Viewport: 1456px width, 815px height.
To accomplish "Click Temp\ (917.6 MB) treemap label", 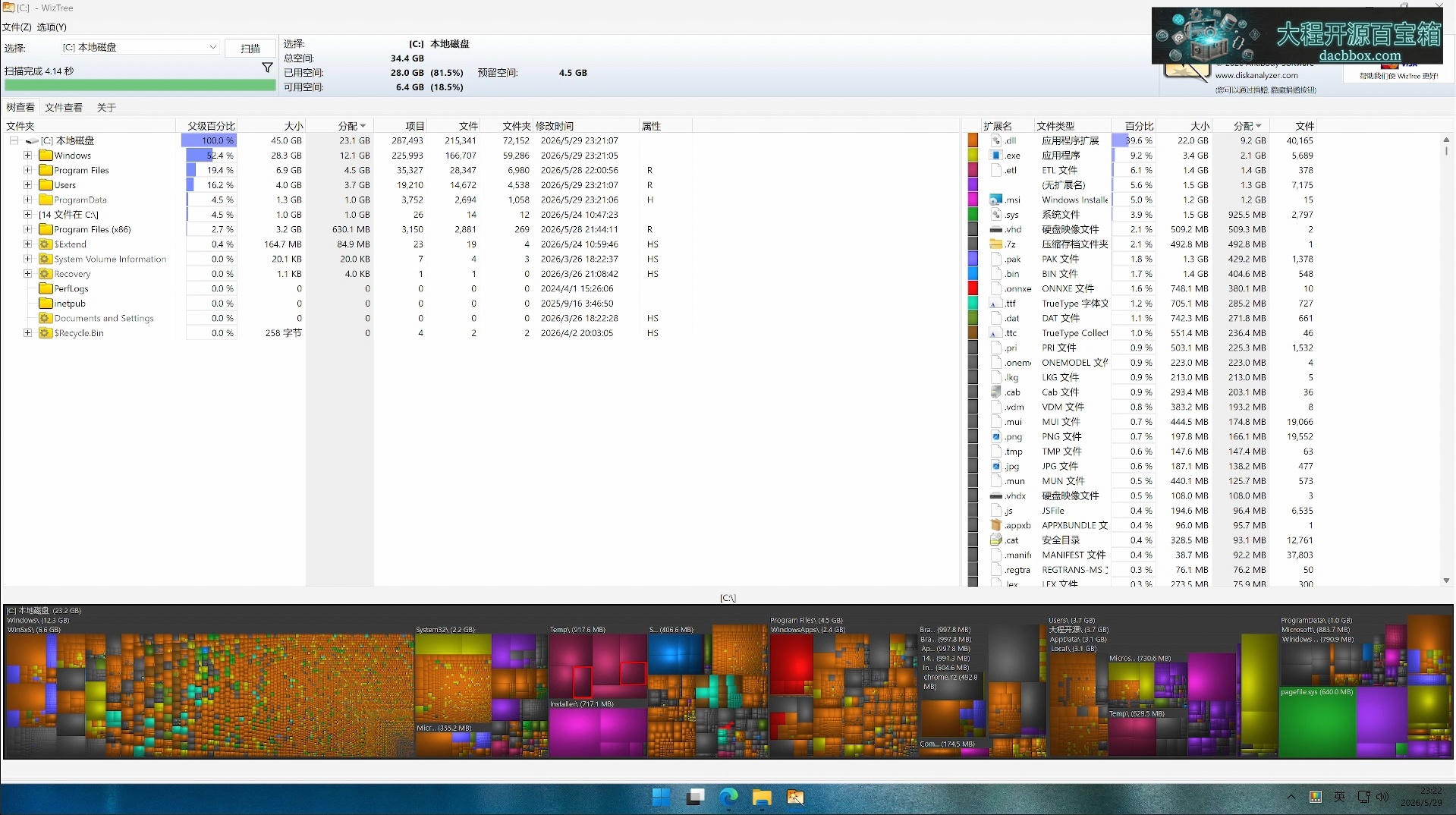I will (x=578, y=630).
